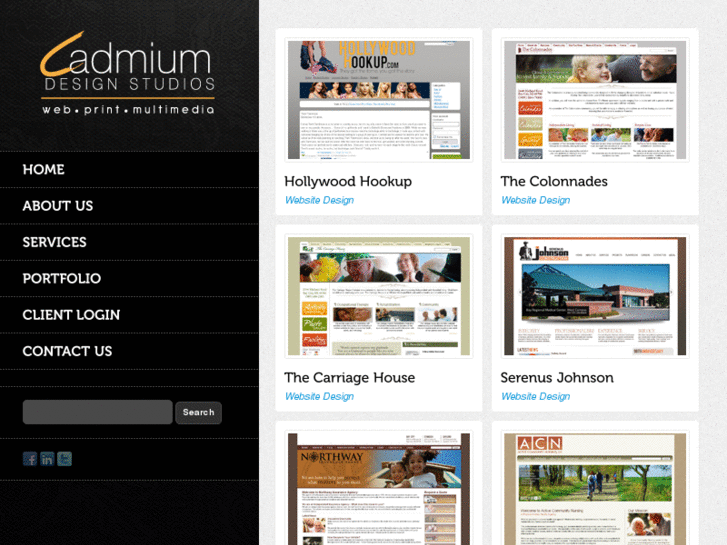Click the Hollywood Hookup title
Image resolution: width=727 pixels, height=545 pixels.
(348, 181)
